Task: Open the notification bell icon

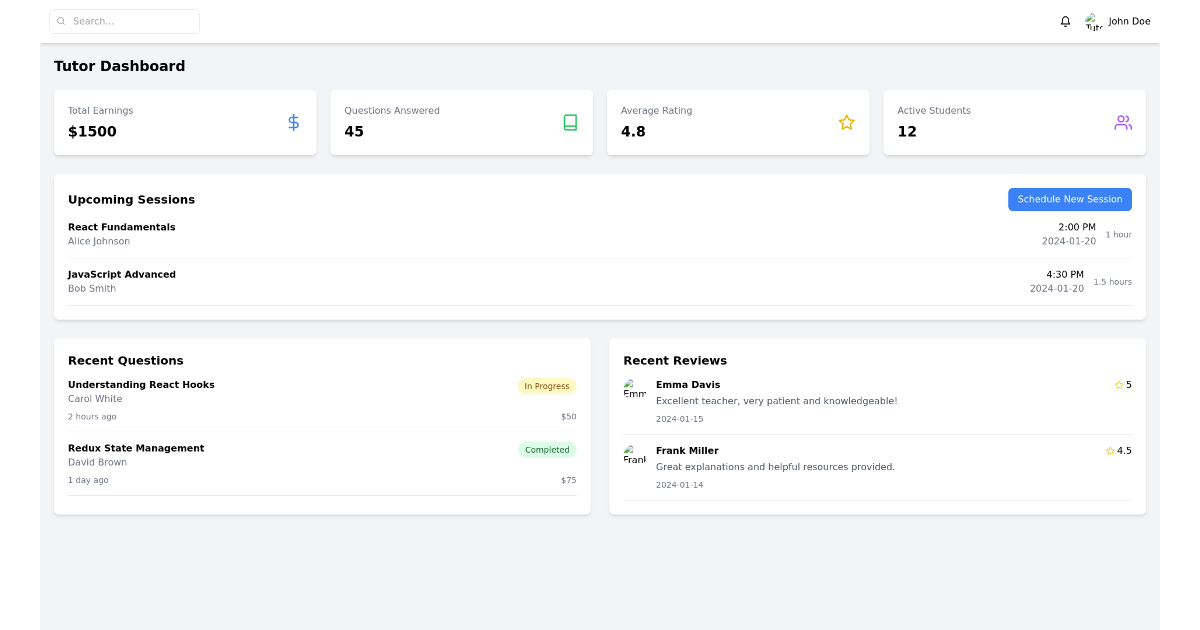Action: click(x=1065, y=21)
